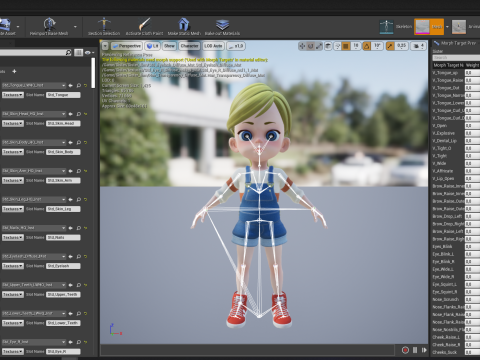Reset Std_Upper_Teeth material to default arrow

(x=86, y=285)
